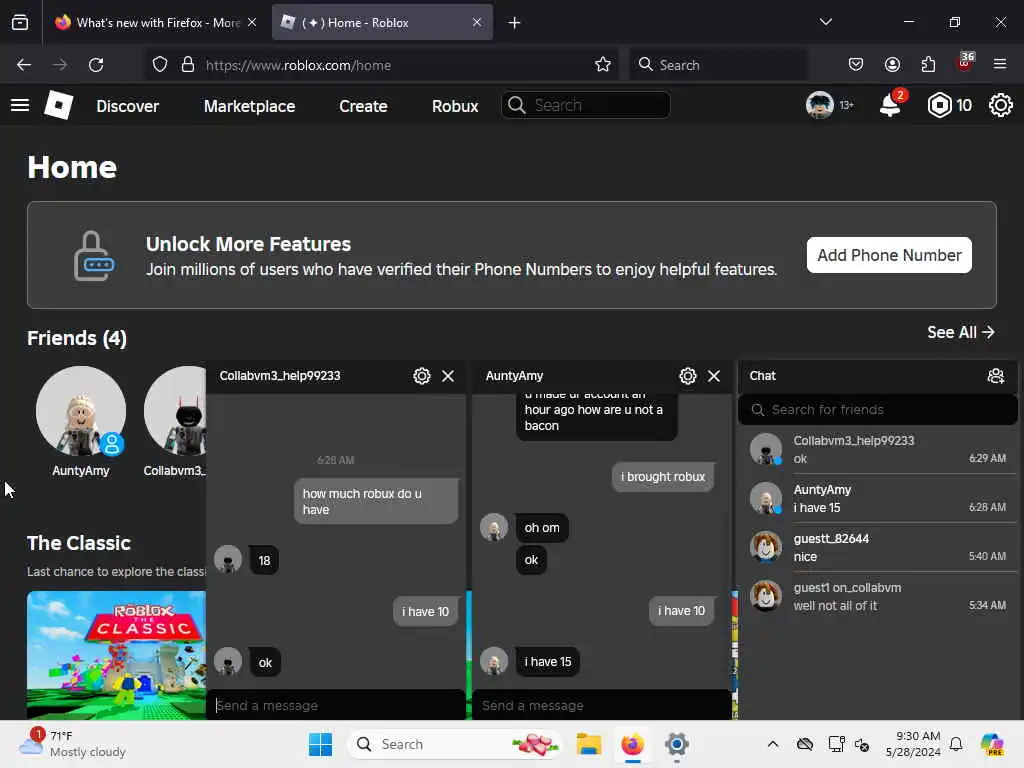Open AuntyAmy chat settings gear
The height and width of the screenshot is (768, 1024).
[688, 376]
